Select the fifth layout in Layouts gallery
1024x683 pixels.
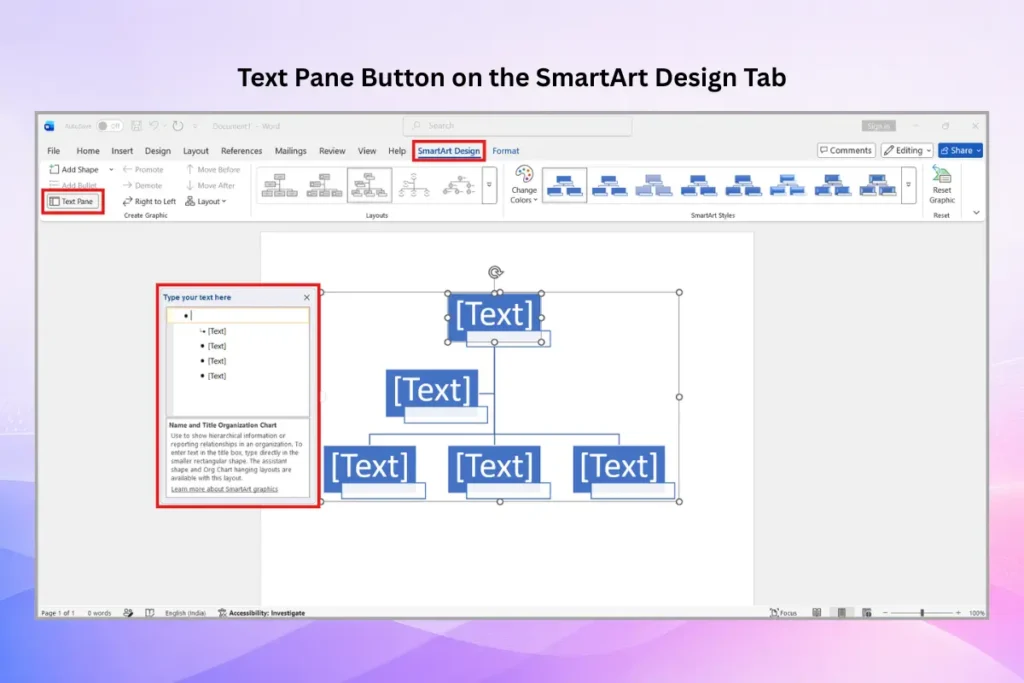click(458, 185)
